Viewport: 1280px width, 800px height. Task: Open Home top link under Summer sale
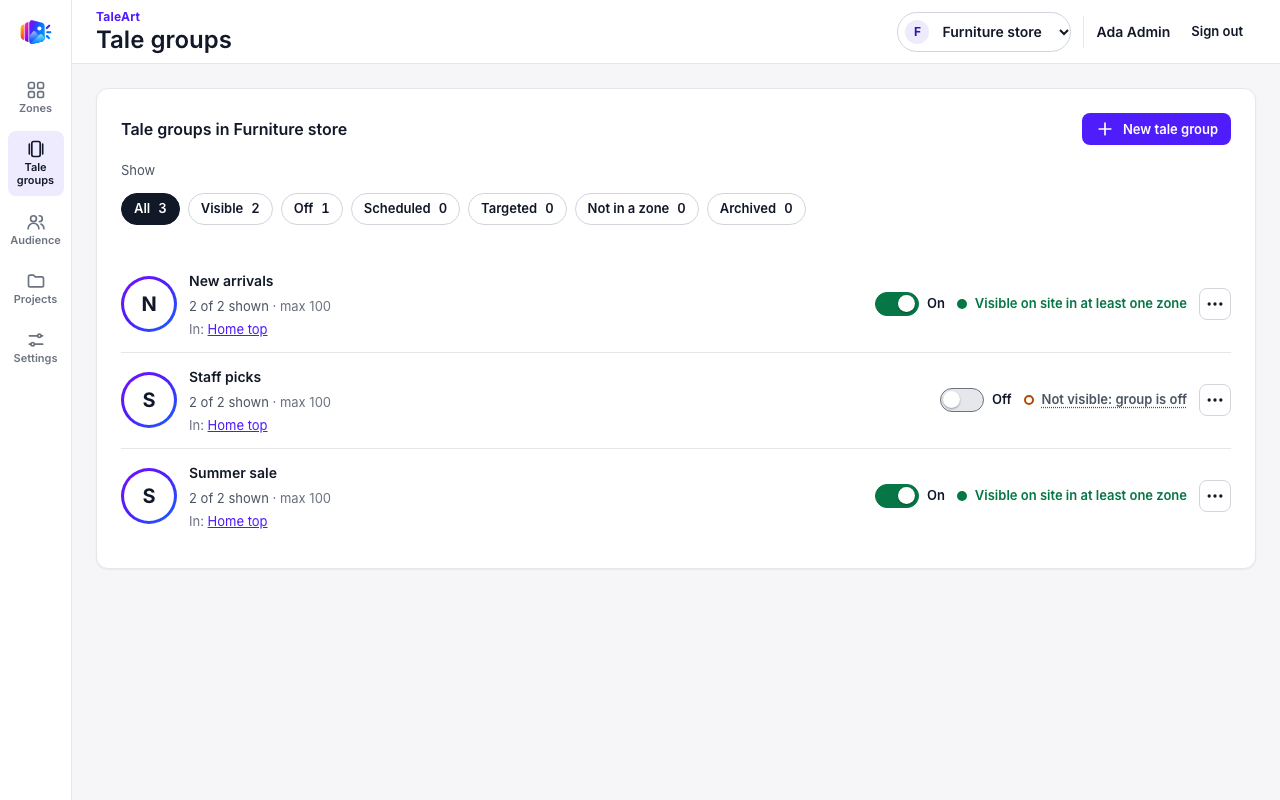click(x=237, y=521)
